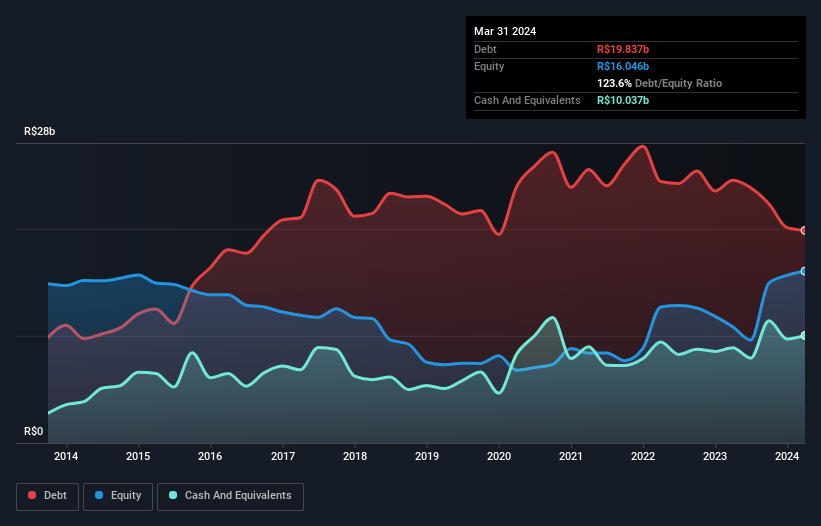821x526 pixels.
Task: Click the Equity label in tooltip
Action: click(489, 66)
